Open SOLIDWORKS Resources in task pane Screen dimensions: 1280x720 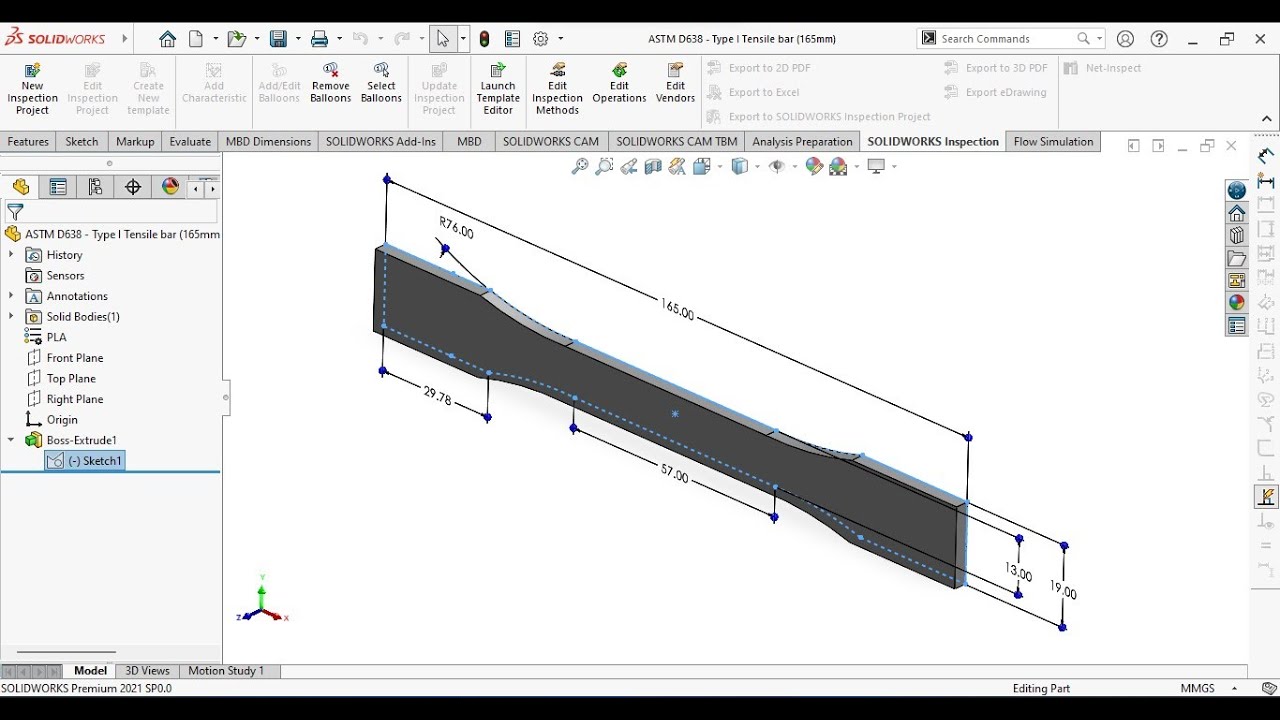pyautogui.click(x=1237, y=214)
